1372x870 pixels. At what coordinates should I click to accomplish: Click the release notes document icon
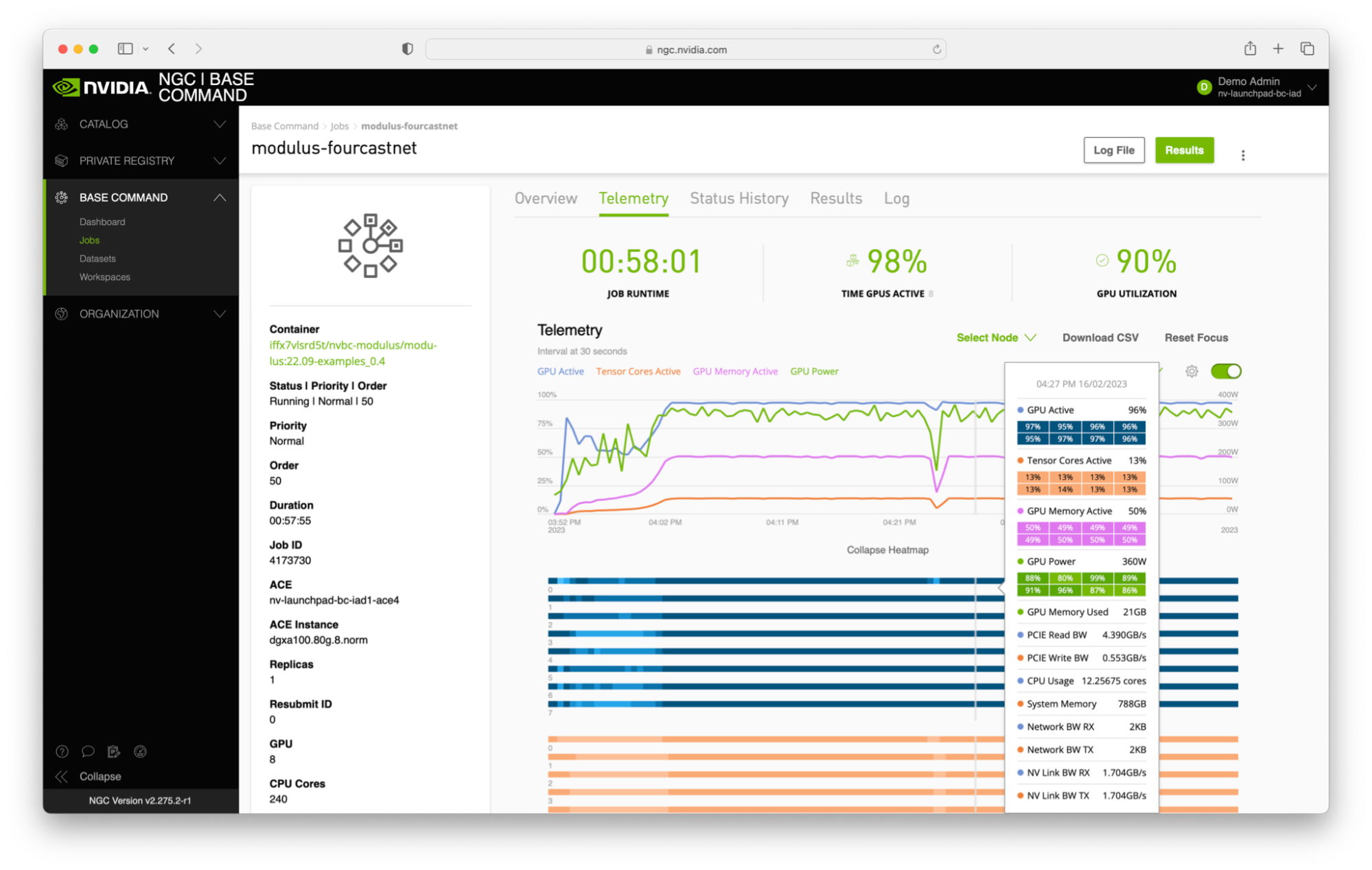[x=114, y=751]
